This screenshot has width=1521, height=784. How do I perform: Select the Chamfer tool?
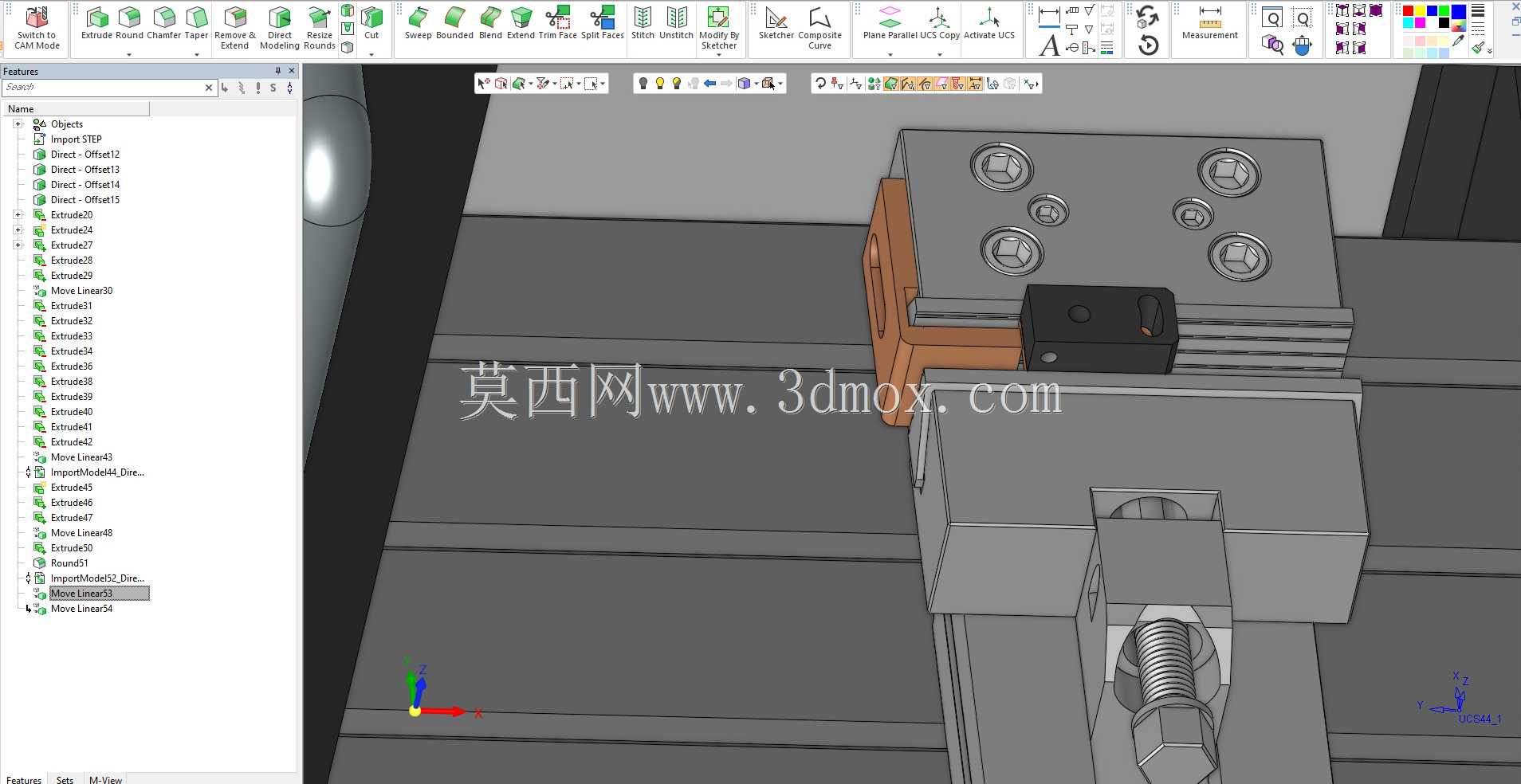click(x=164, y=23)
